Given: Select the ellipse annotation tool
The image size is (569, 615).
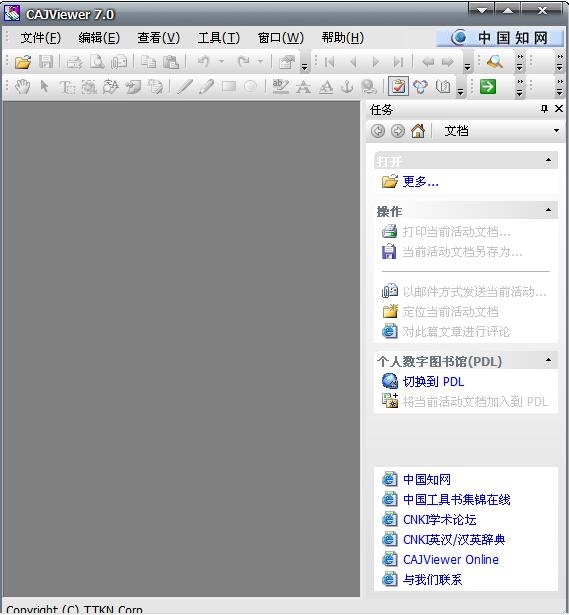Looking at the screenshot, I should 251,86.
